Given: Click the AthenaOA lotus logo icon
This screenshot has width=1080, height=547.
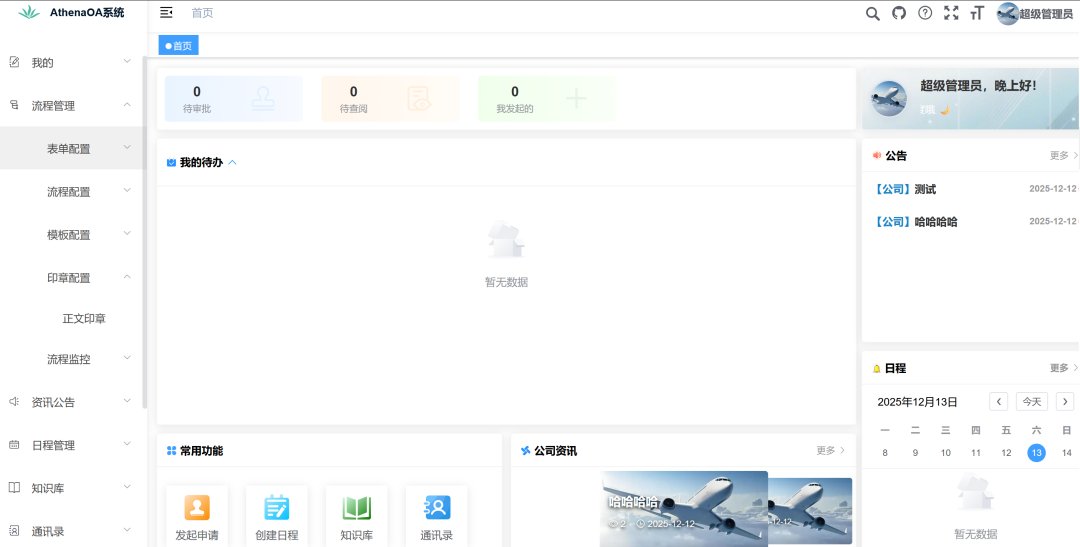Looking at the screenshot, I should click(29, 12).
